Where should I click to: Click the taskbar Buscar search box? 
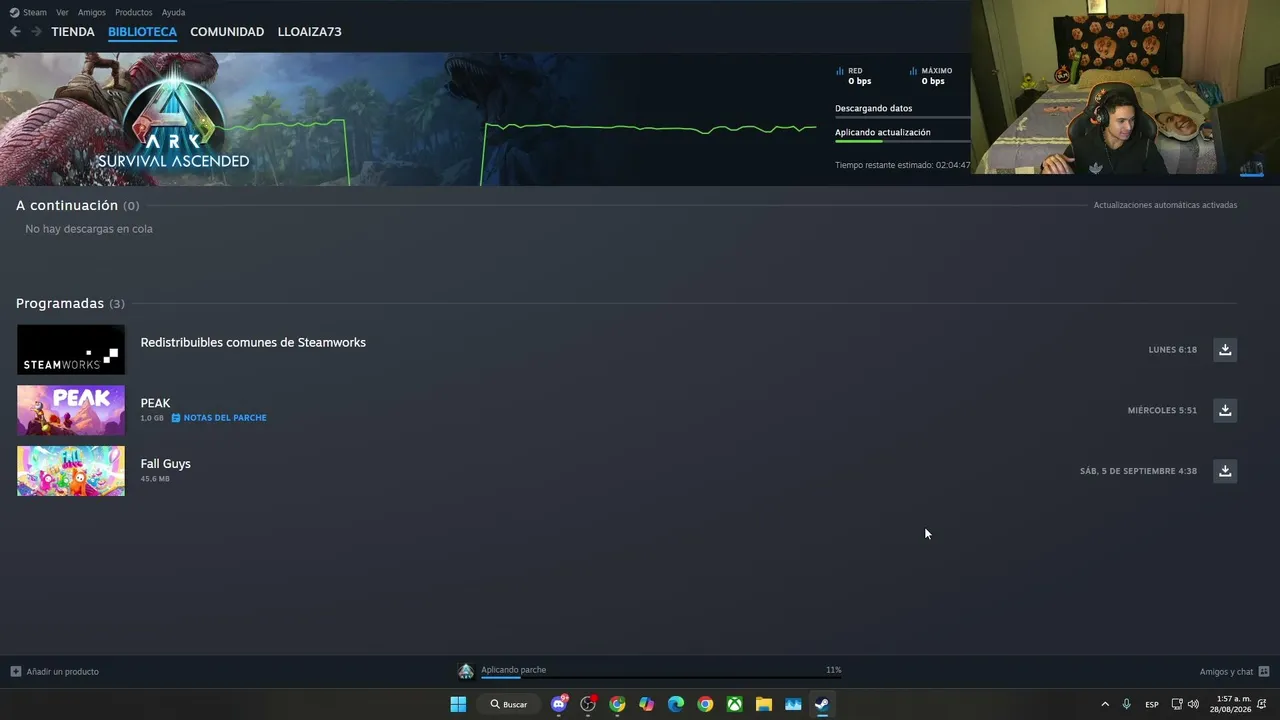(x=508, y=704)
